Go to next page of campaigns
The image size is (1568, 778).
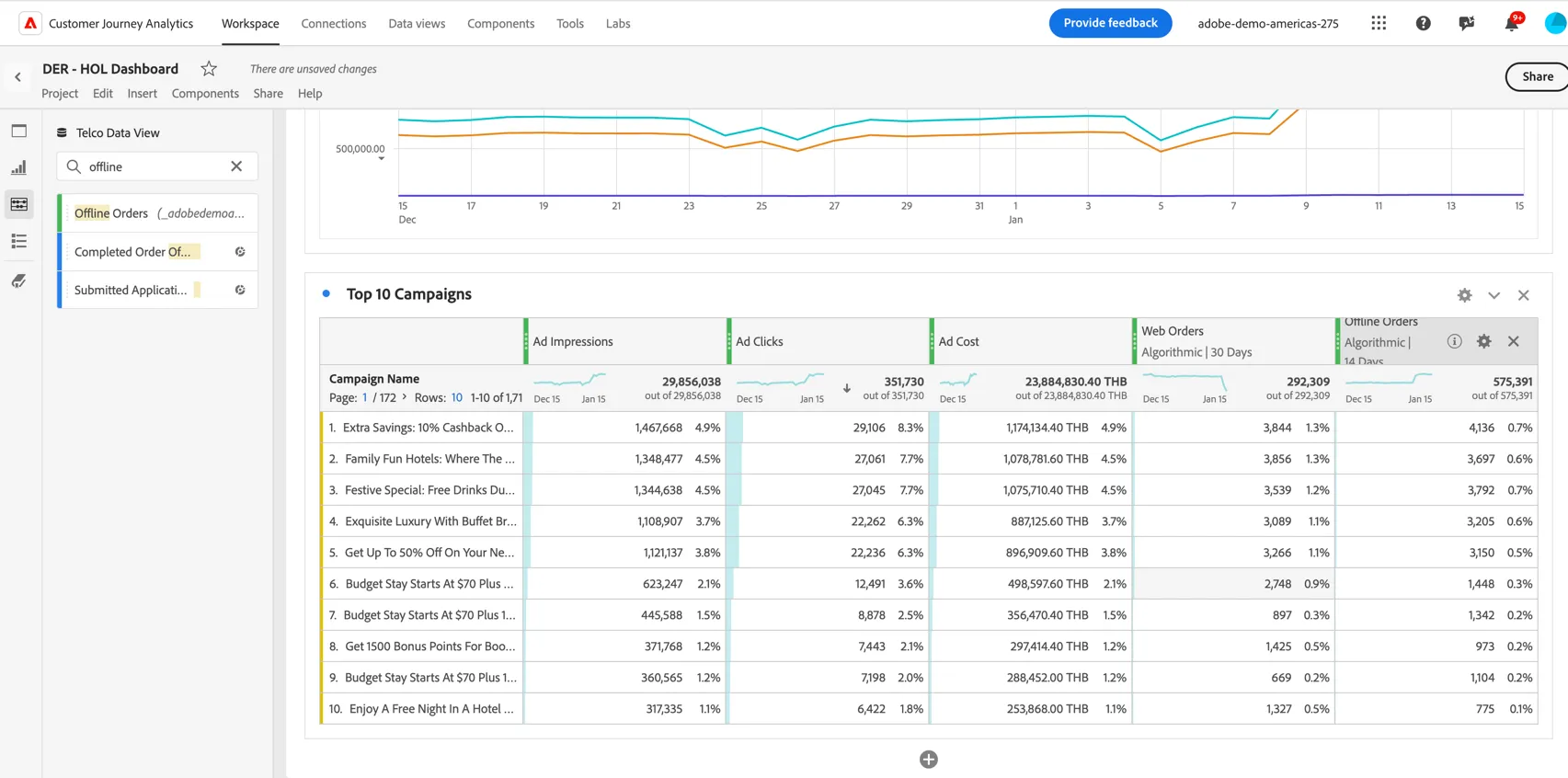click(404, 397)
